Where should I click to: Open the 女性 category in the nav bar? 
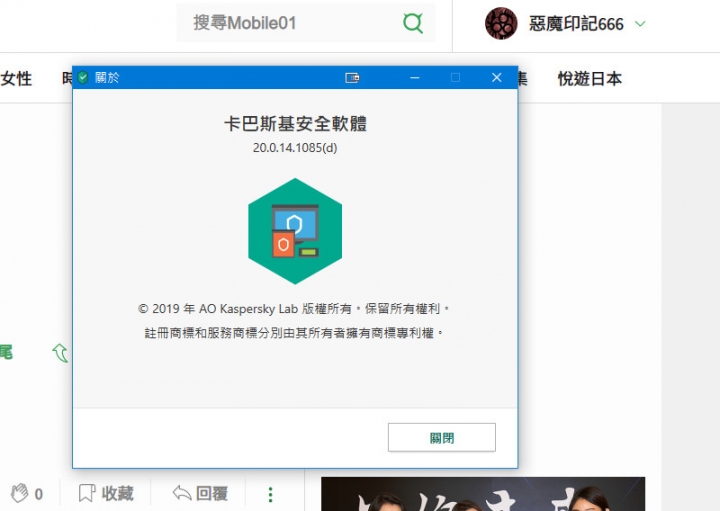coord(17,79)
